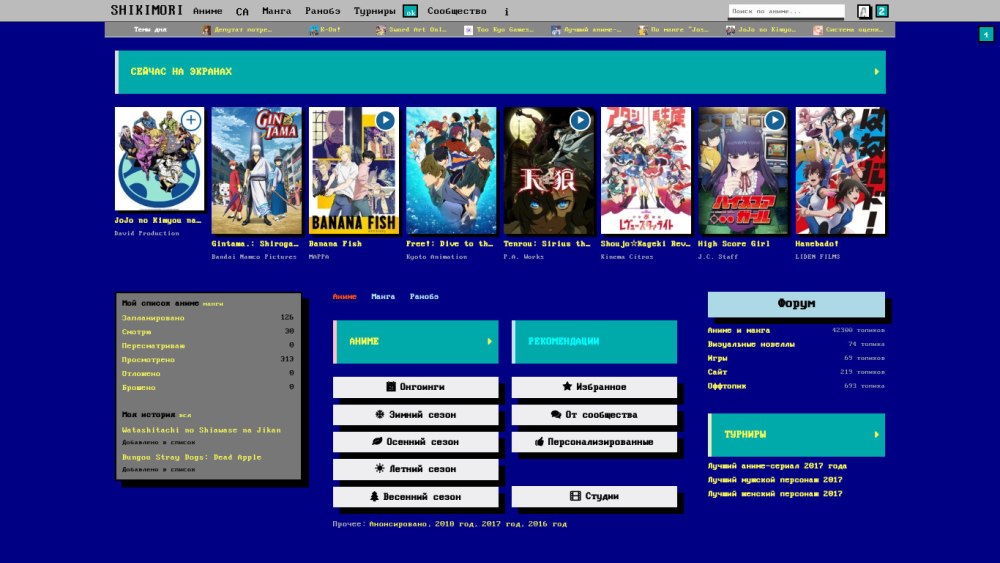Open the Сообщество menu in header
This screenshot has width=1000, height=563.
457,11
